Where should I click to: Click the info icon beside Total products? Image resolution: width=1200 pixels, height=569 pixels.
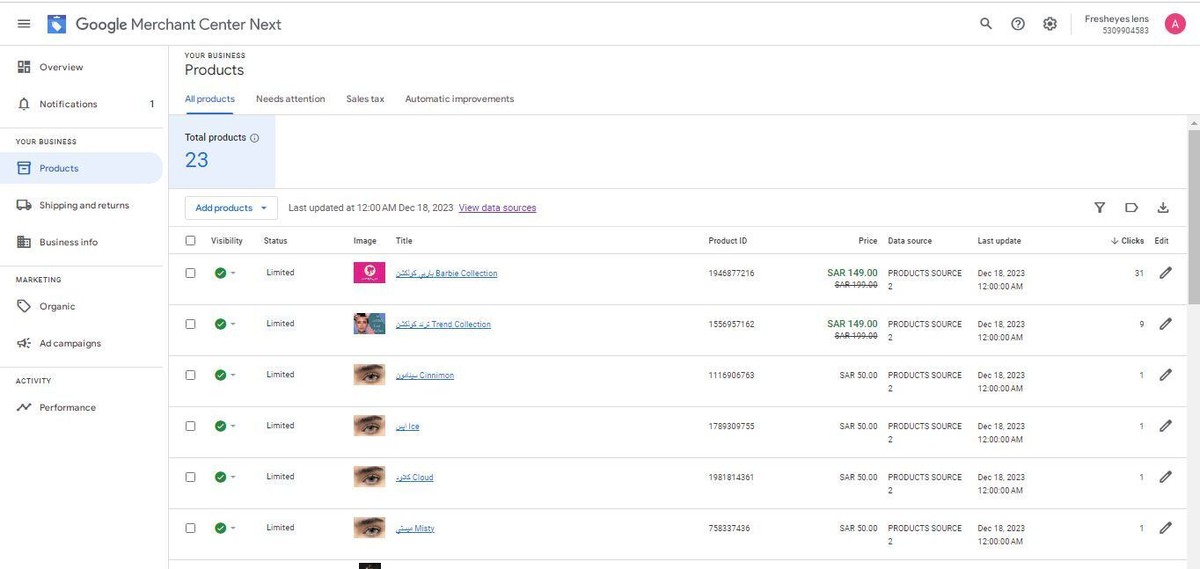coord(254,138)
